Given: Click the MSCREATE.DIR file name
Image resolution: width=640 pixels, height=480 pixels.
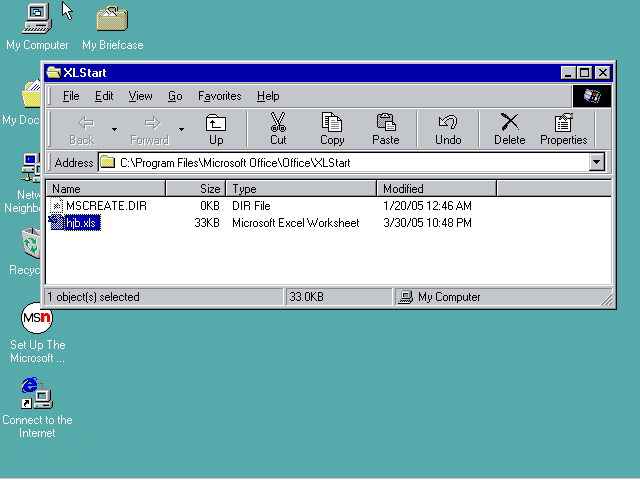Looking at the screenshot, I should pos(106,205).
